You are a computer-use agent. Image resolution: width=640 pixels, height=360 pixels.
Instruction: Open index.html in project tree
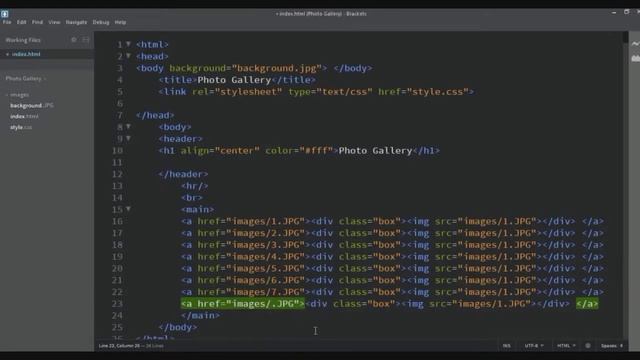coord(24,116)
